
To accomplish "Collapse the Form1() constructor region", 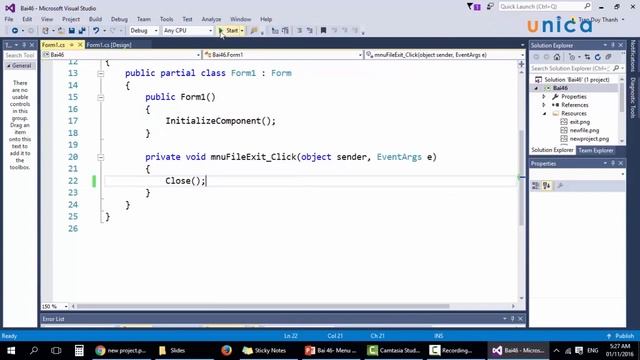I will 100,98.
